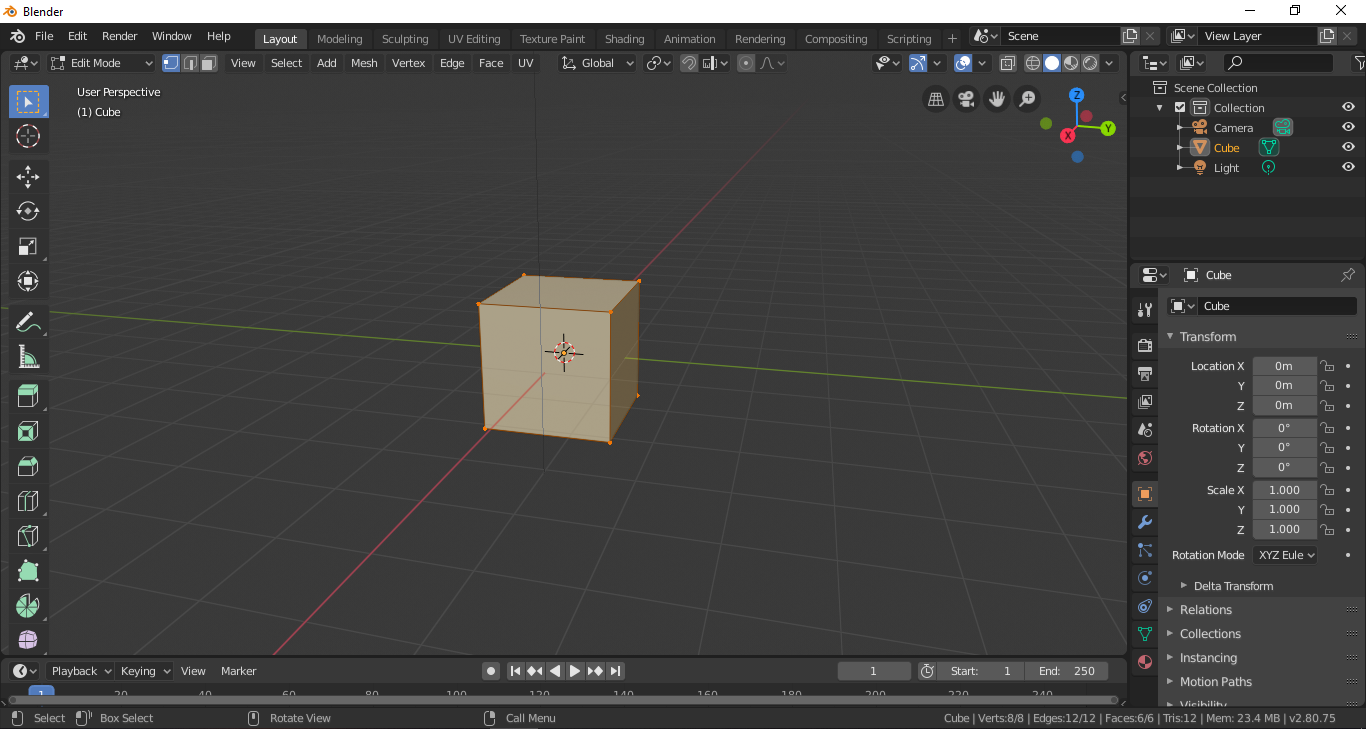1366x729 pixels.
Task: Toggle the Cube's visibility in the outliner
Action: tap(1347, 147)
